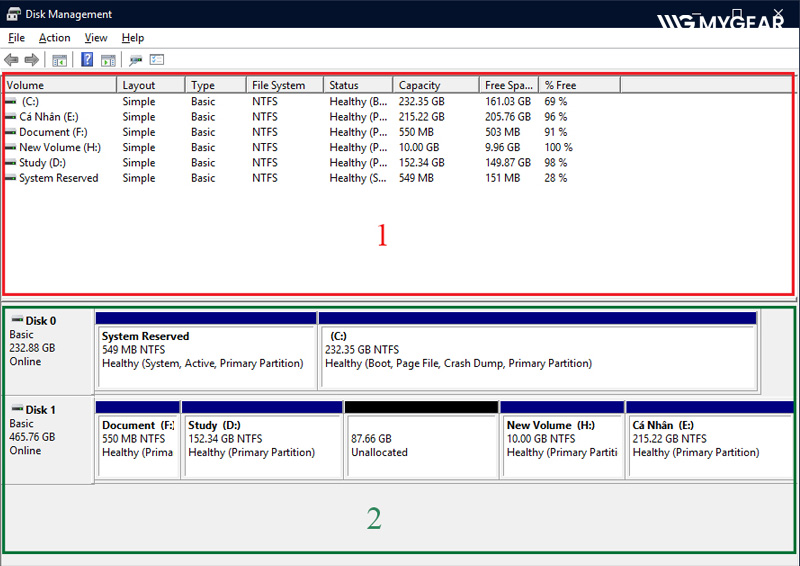Viewport: 800px width, 566px height.
Task: Click the blue Help question mark icon
Action: [88, 60]
